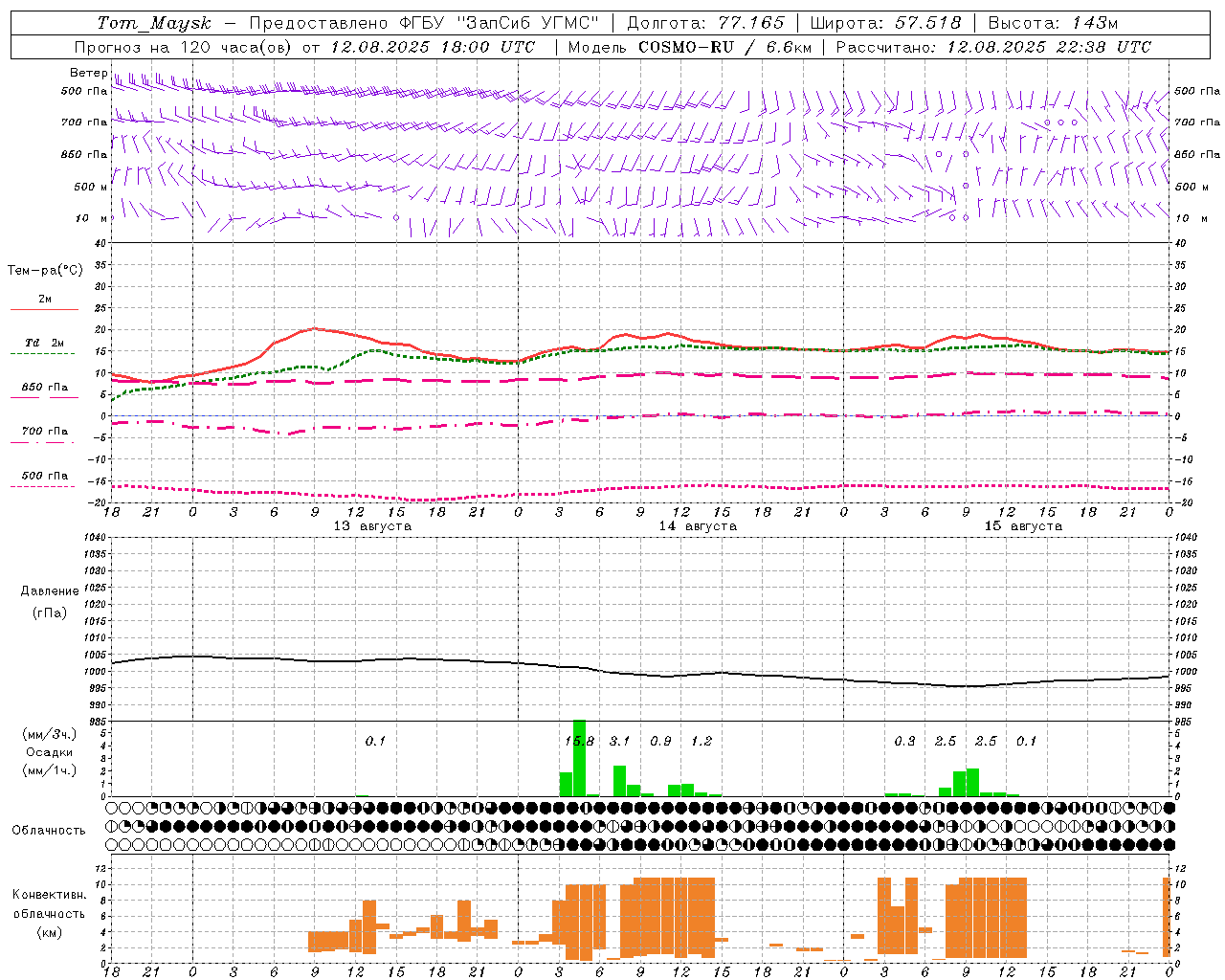This screenshot has height=980, width=1225.
Task: Click the "Ветер" wind panel label
Action: point(88,73)
